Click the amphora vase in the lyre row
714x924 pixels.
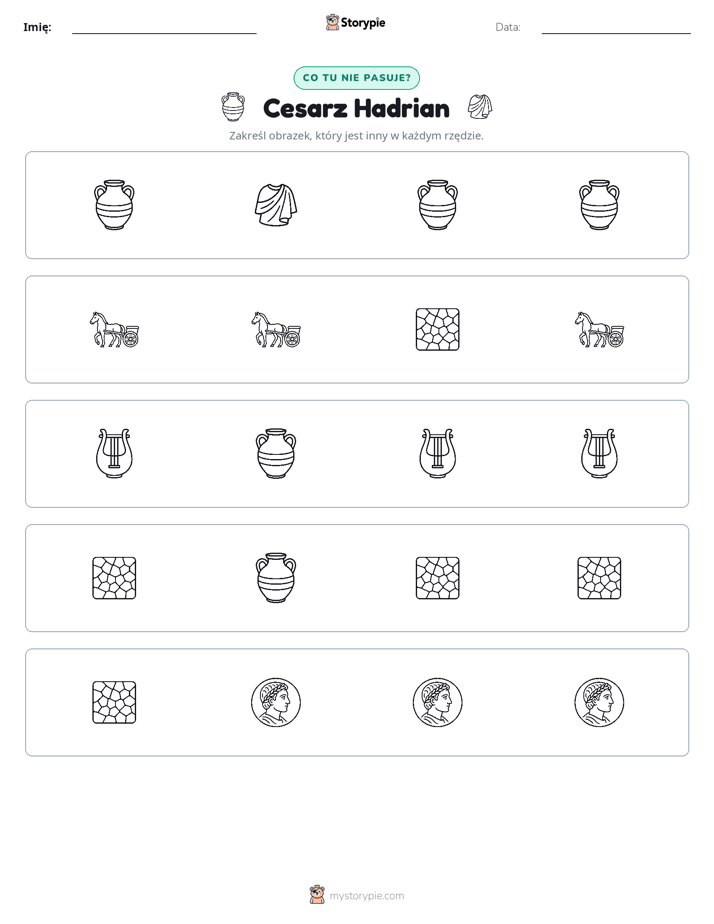(276, 453)
